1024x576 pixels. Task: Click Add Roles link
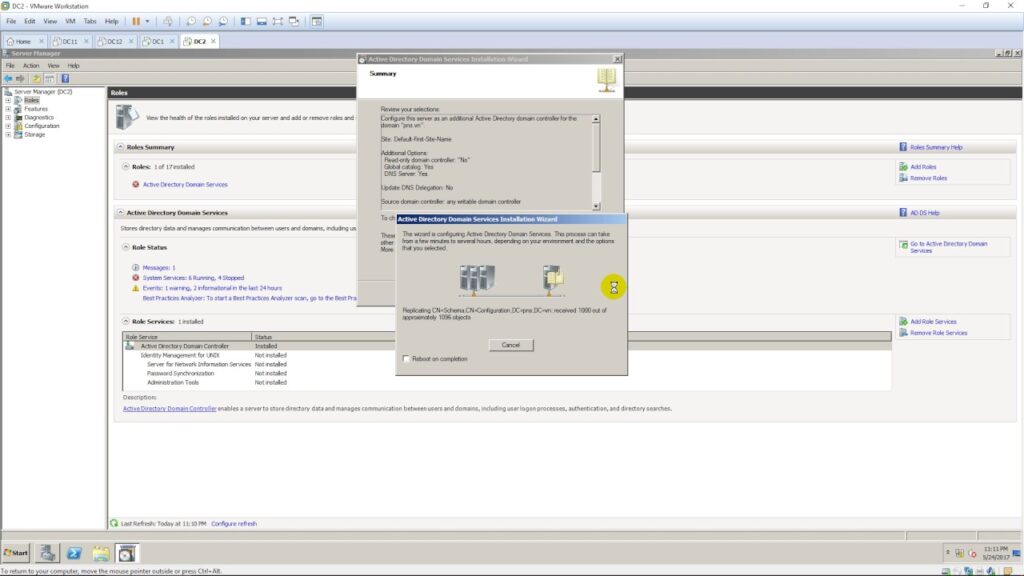(923, 167)
